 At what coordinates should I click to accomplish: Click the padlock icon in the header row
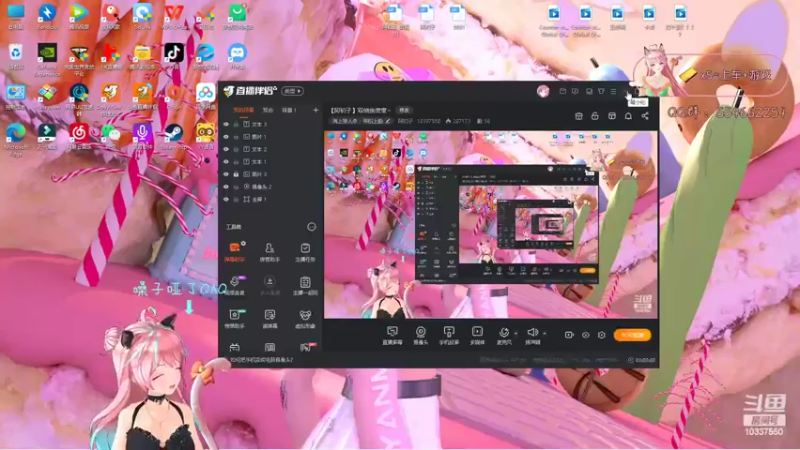[595, 116]
